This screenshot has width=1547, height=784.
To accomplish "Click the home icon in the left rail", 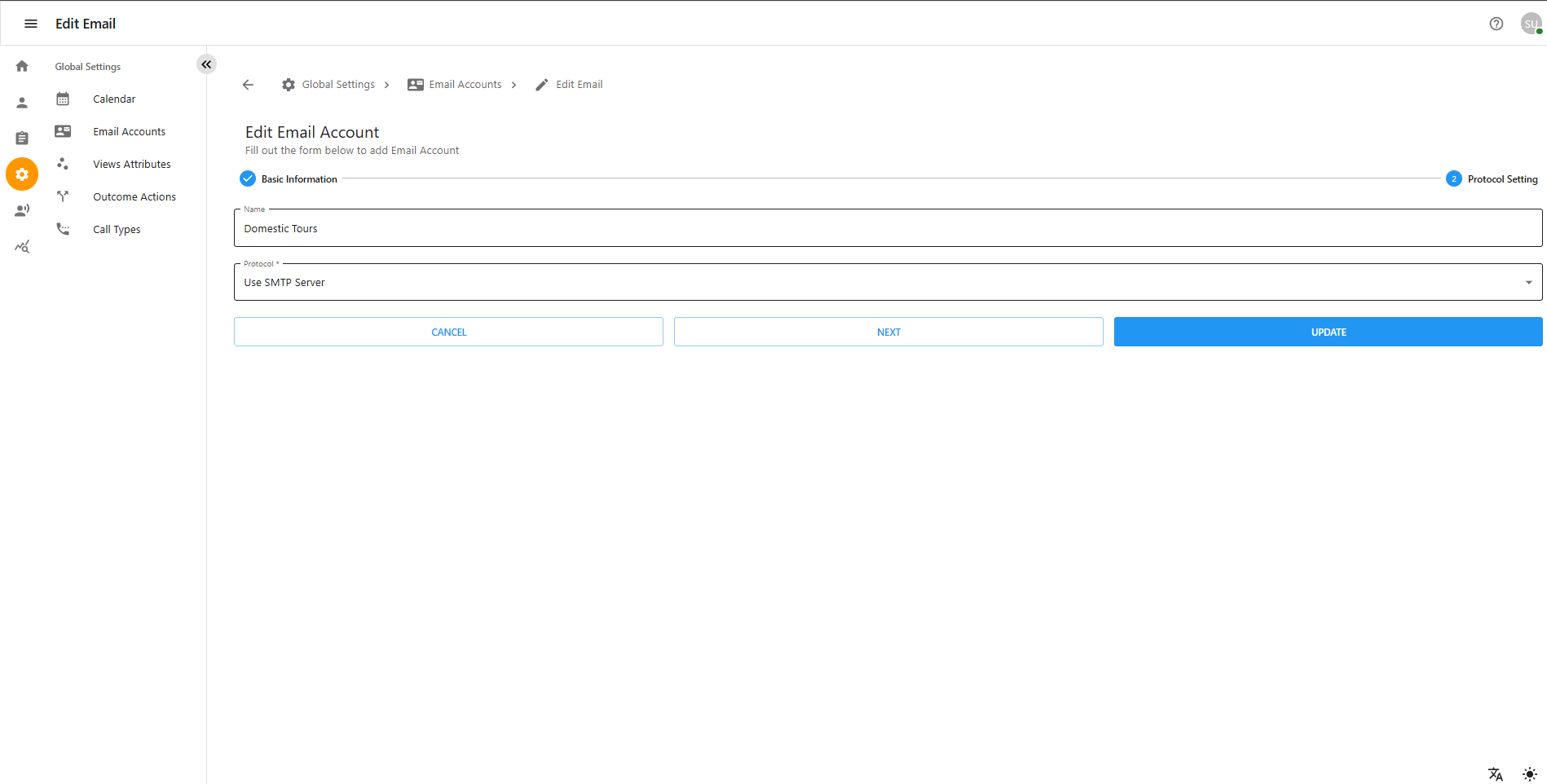I will point(21,65).
